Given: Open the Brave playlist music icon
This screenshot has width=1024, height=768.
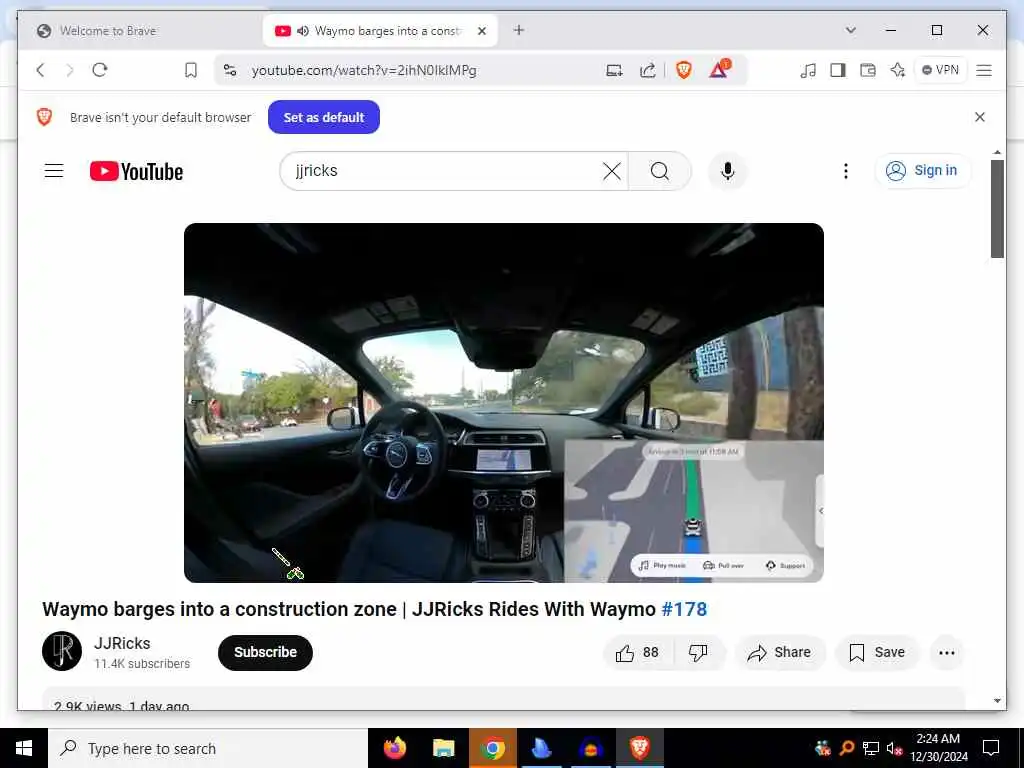Looking at the screenshot, I should pos(808,70).
